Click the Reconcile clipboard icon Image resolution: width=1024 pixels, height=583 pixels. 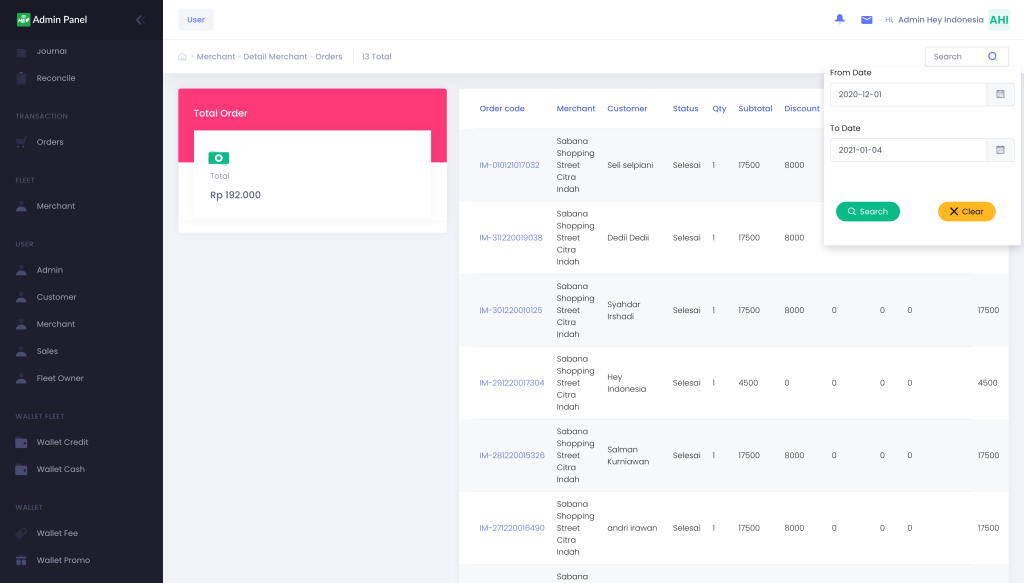(x=22, y=78)
